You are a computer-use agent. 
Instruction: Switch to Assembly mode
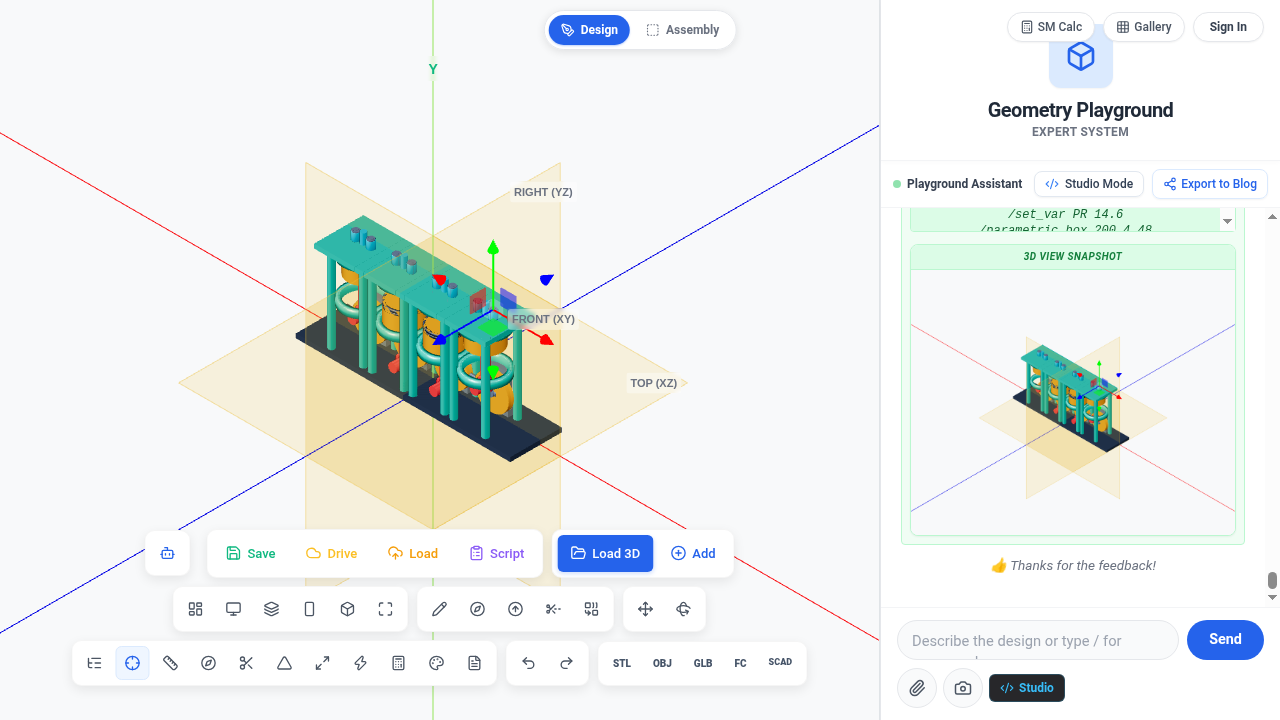683,30
